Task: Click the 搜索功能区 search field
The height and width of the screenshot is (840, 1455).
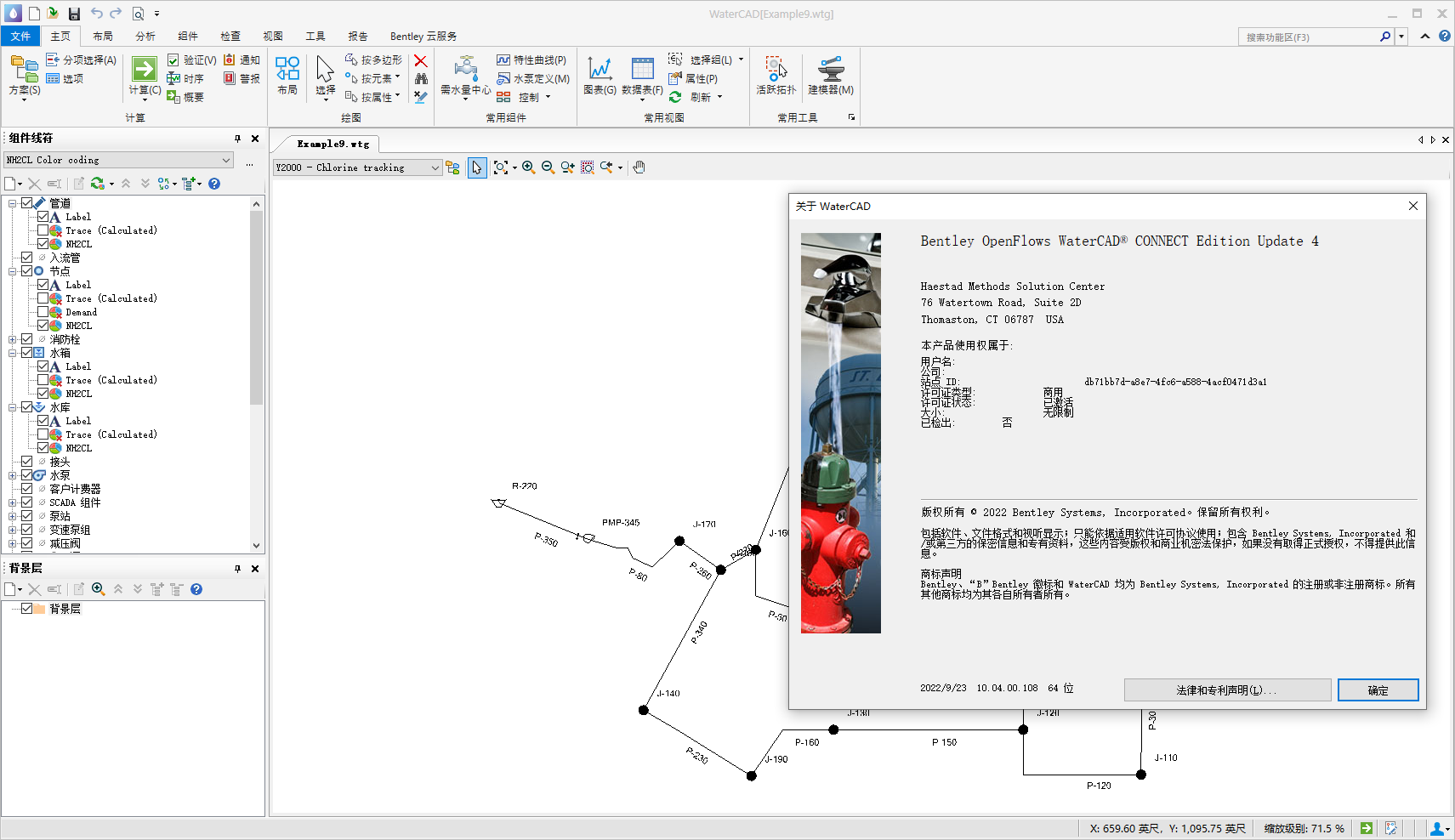Action: 1309,37
